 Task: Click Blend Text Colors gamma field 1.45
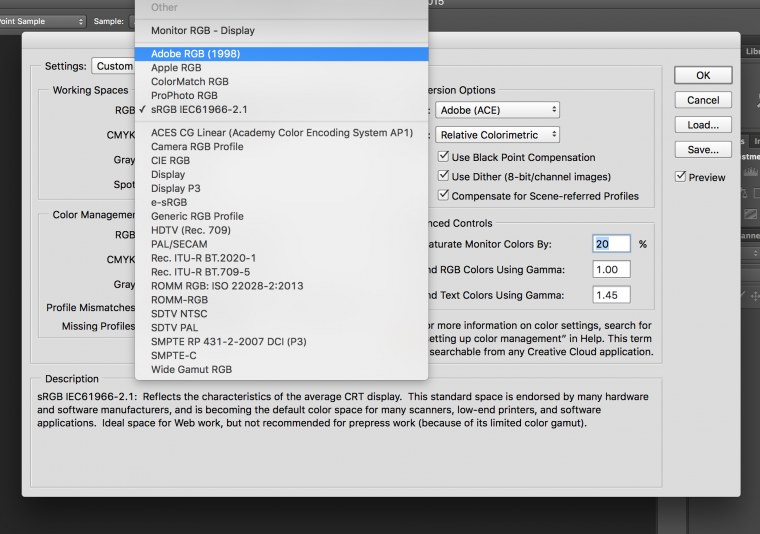(x=611, y=295)
